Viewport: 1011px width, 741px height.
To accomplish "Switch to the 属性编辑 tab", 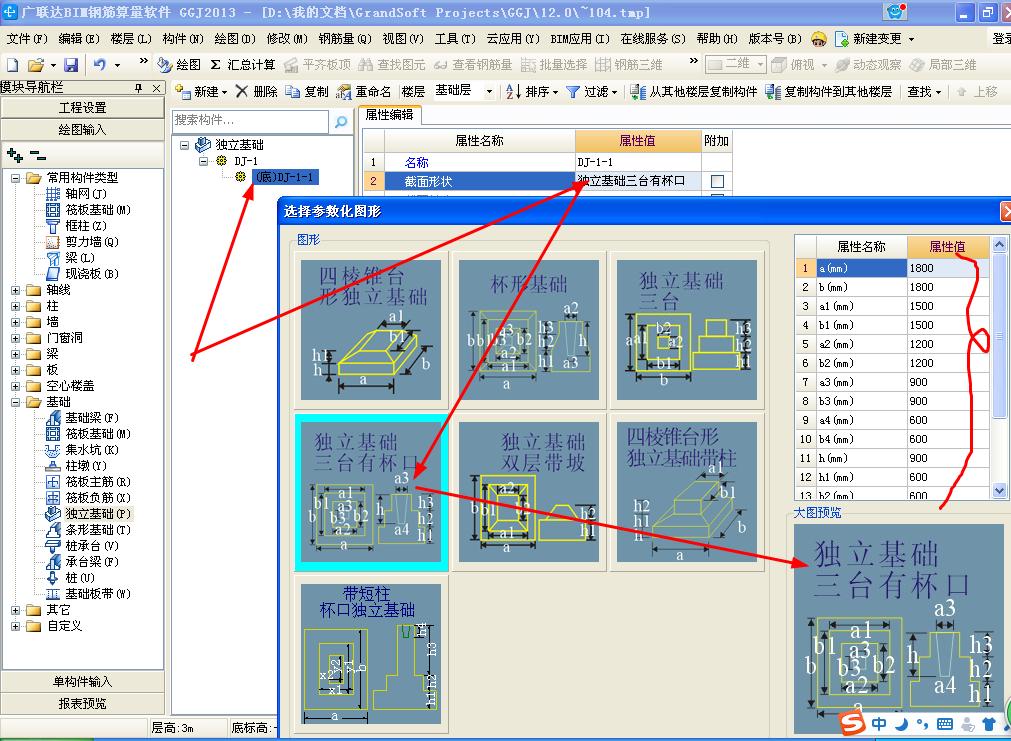I will point(389,115).
